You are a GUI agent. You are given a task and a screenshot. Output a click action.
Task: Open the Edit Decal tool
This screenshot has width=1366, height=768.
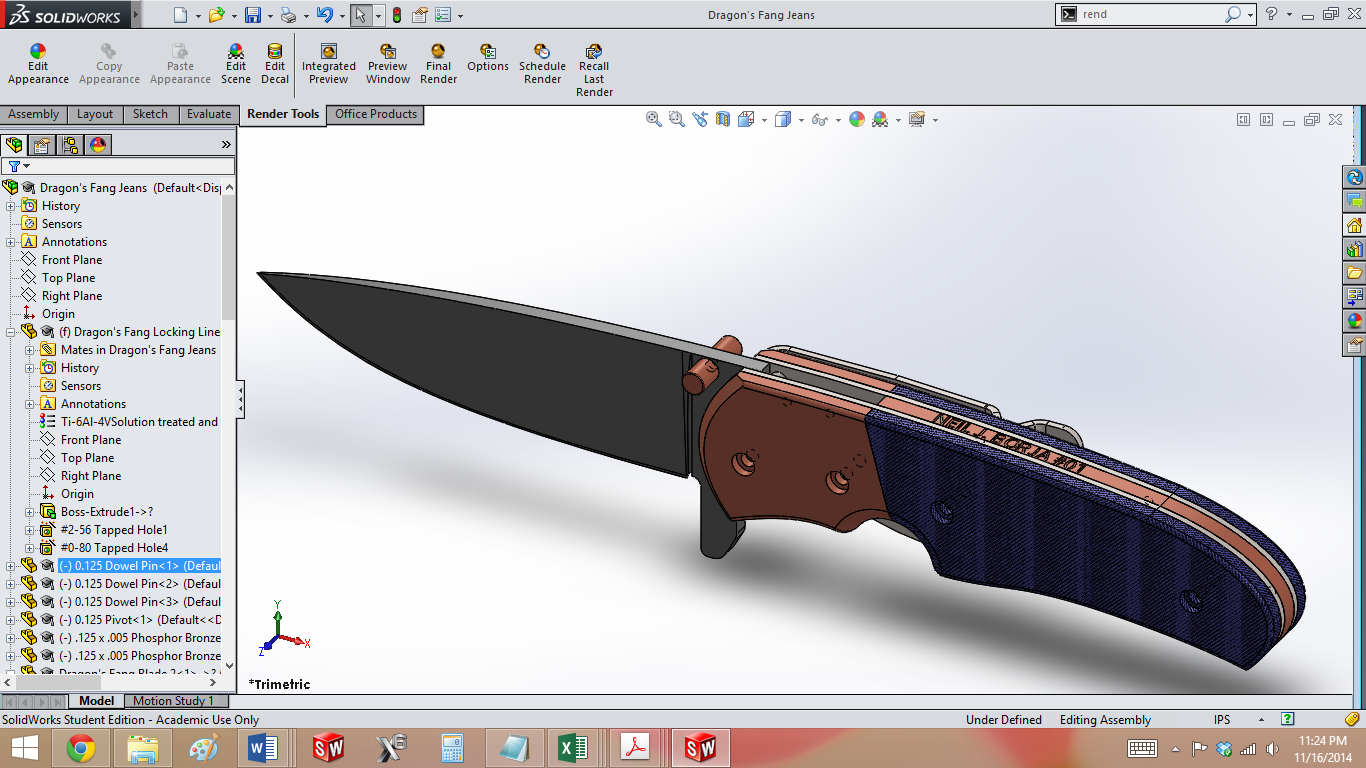tap(275, 65)
